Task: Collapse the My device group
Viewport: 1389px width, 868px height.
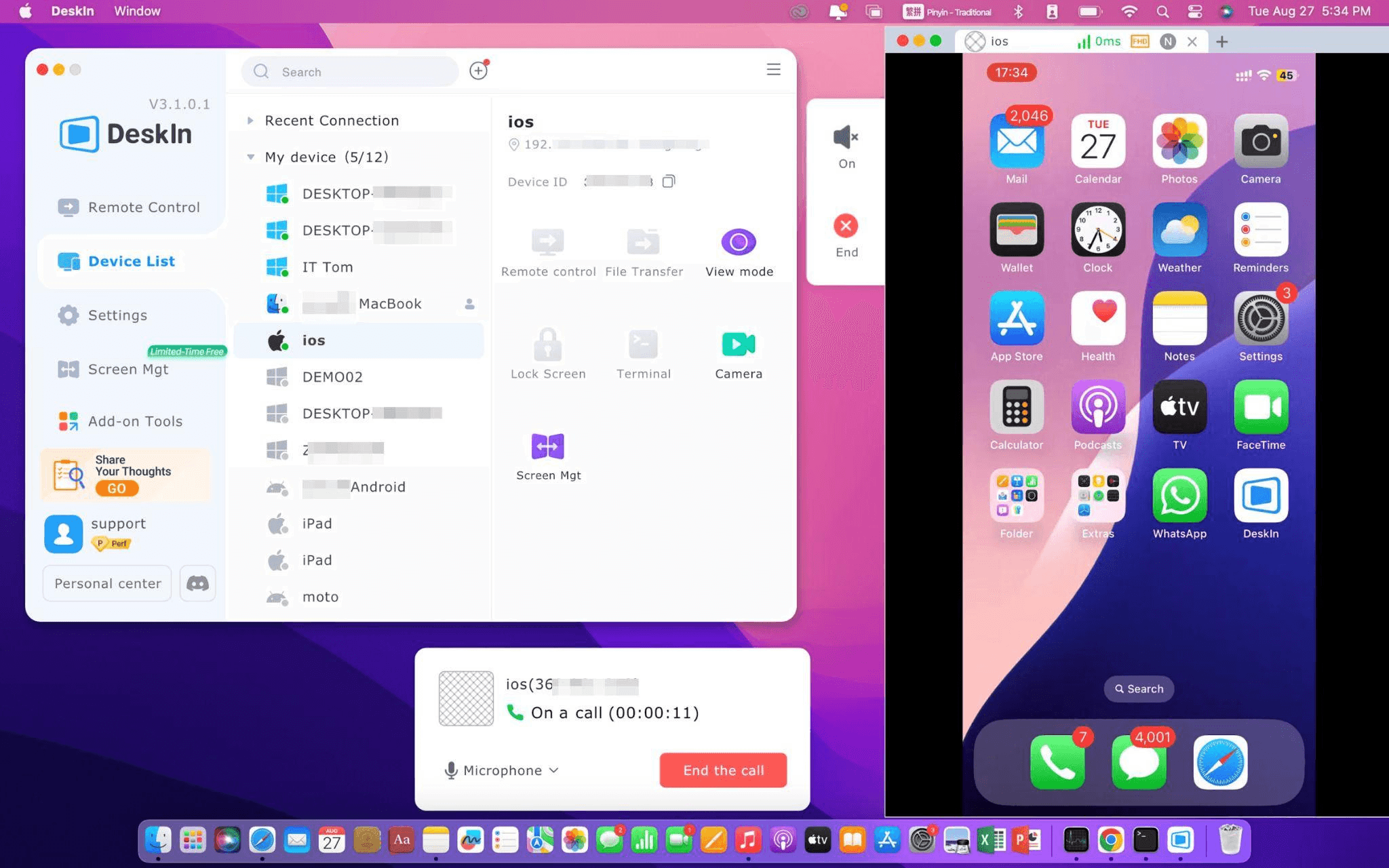Action: (x=250, y=157)
